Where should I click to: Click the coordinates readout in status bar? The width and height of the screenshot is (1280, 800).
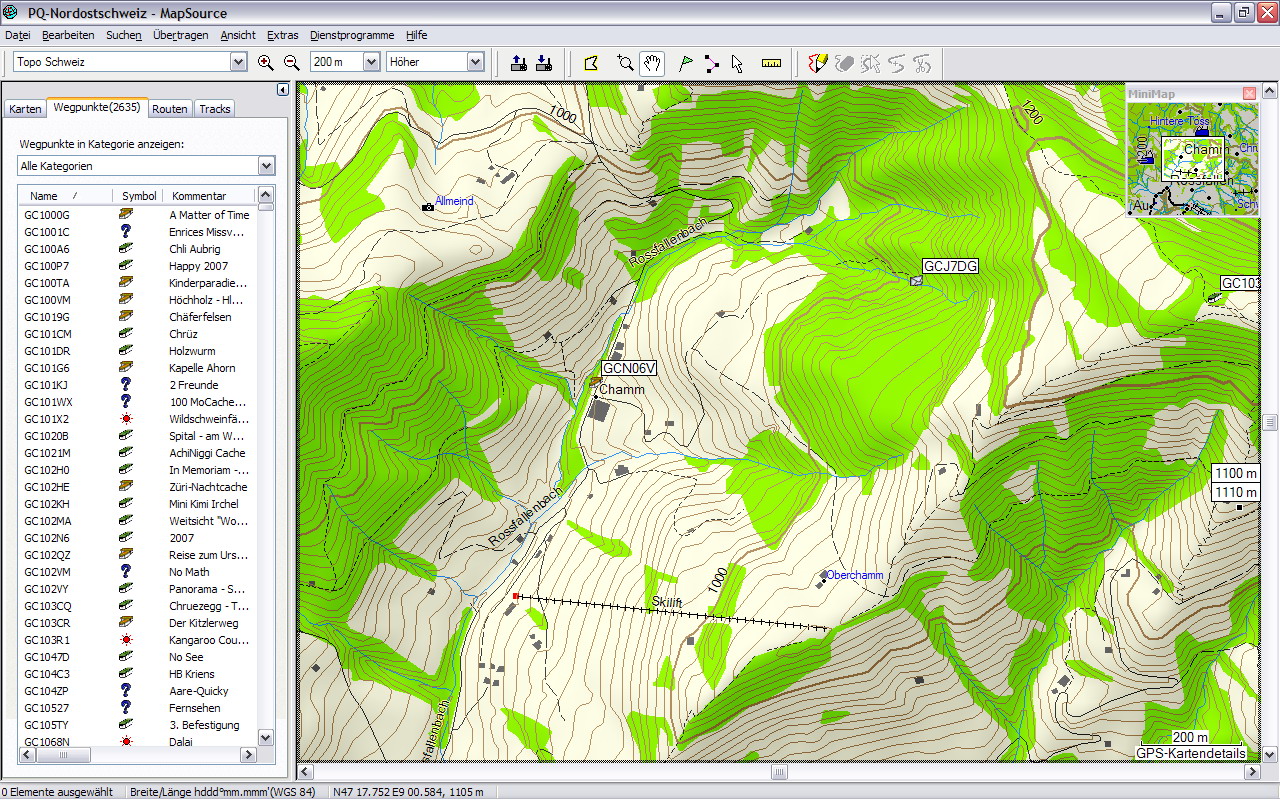point(408,792)
